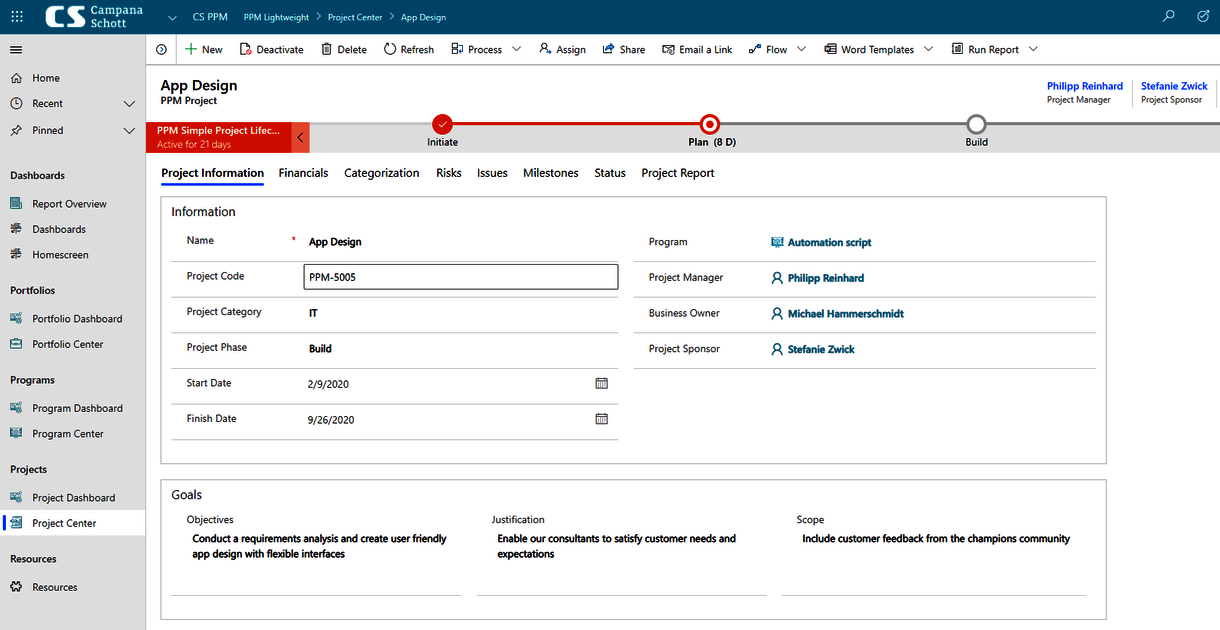Click the Project Category value IT
The width and height of the screenshot is (1220, 630).
[313, 313]
